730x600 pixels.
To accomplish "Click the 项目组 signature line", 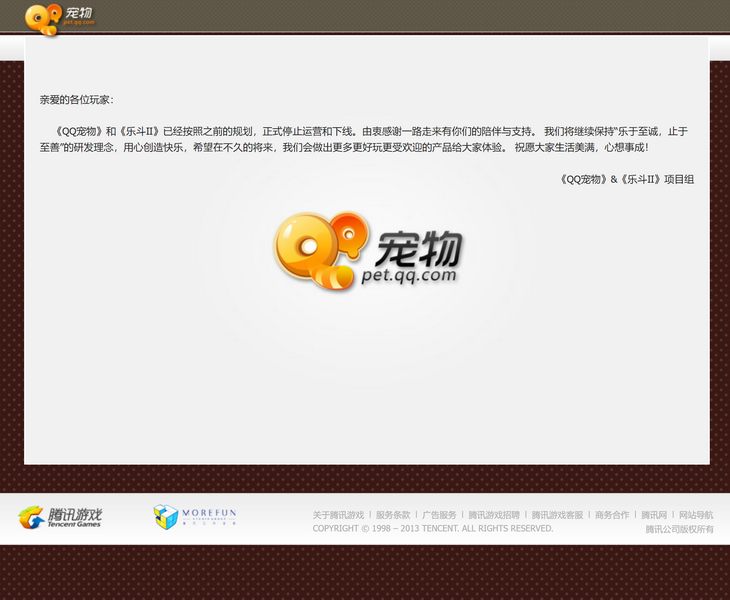I will coord(628,179).
